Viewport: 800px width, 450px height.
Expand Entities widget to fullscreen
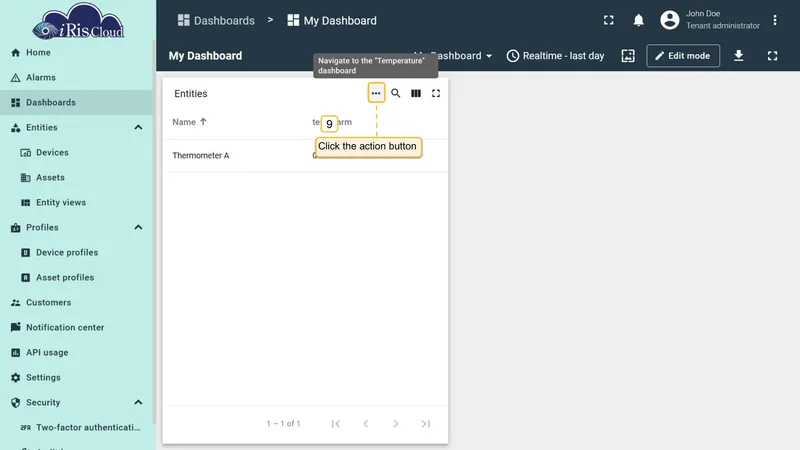(x=436, y=93)
